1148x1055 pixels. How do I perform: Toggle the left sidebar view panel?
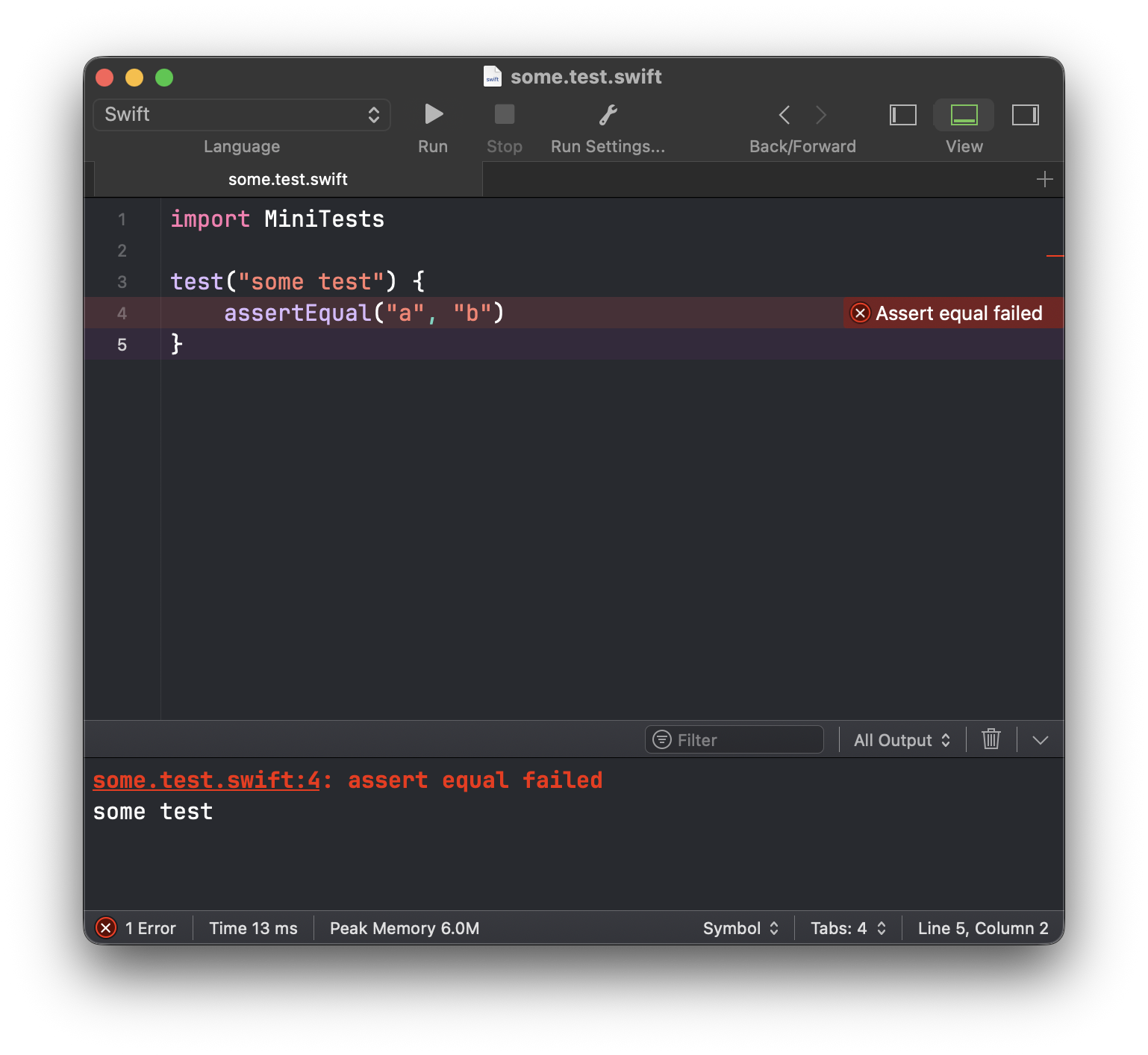pos(902,115)
